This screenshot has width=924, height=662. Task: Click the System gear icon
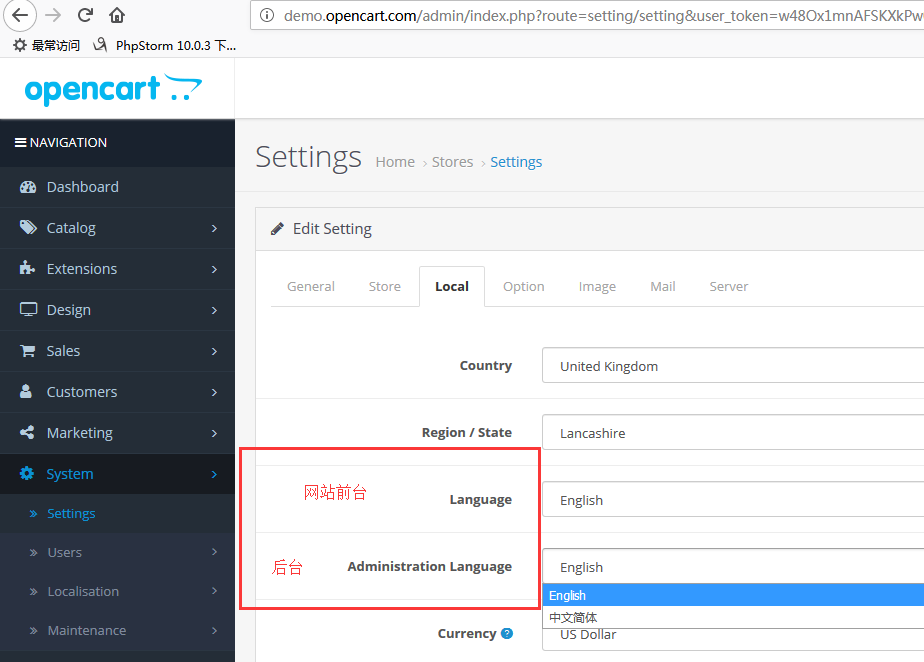27,473
